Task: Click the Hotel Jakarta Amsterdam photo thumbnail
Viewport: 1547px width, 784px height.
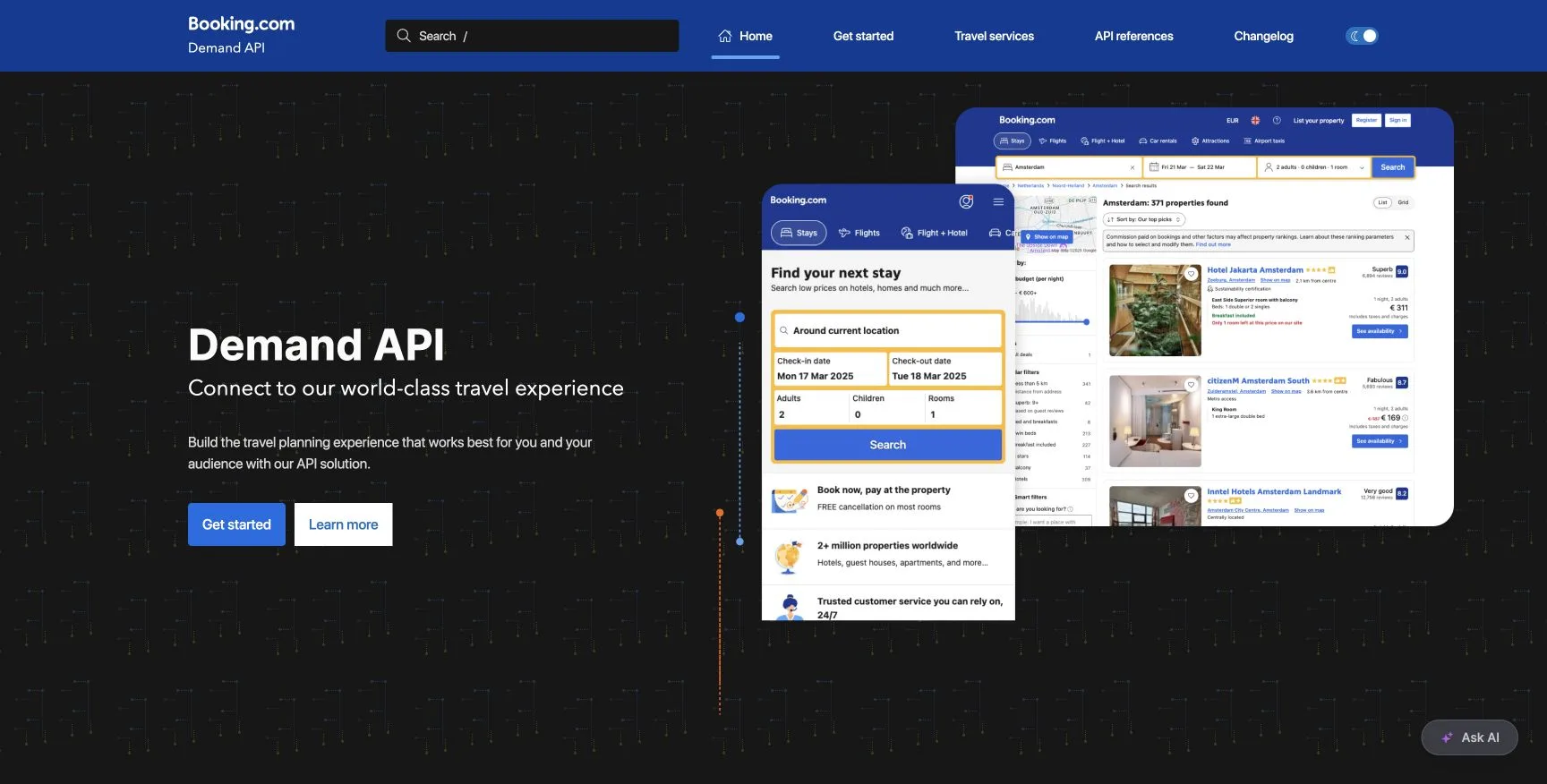Action: 1155,311
